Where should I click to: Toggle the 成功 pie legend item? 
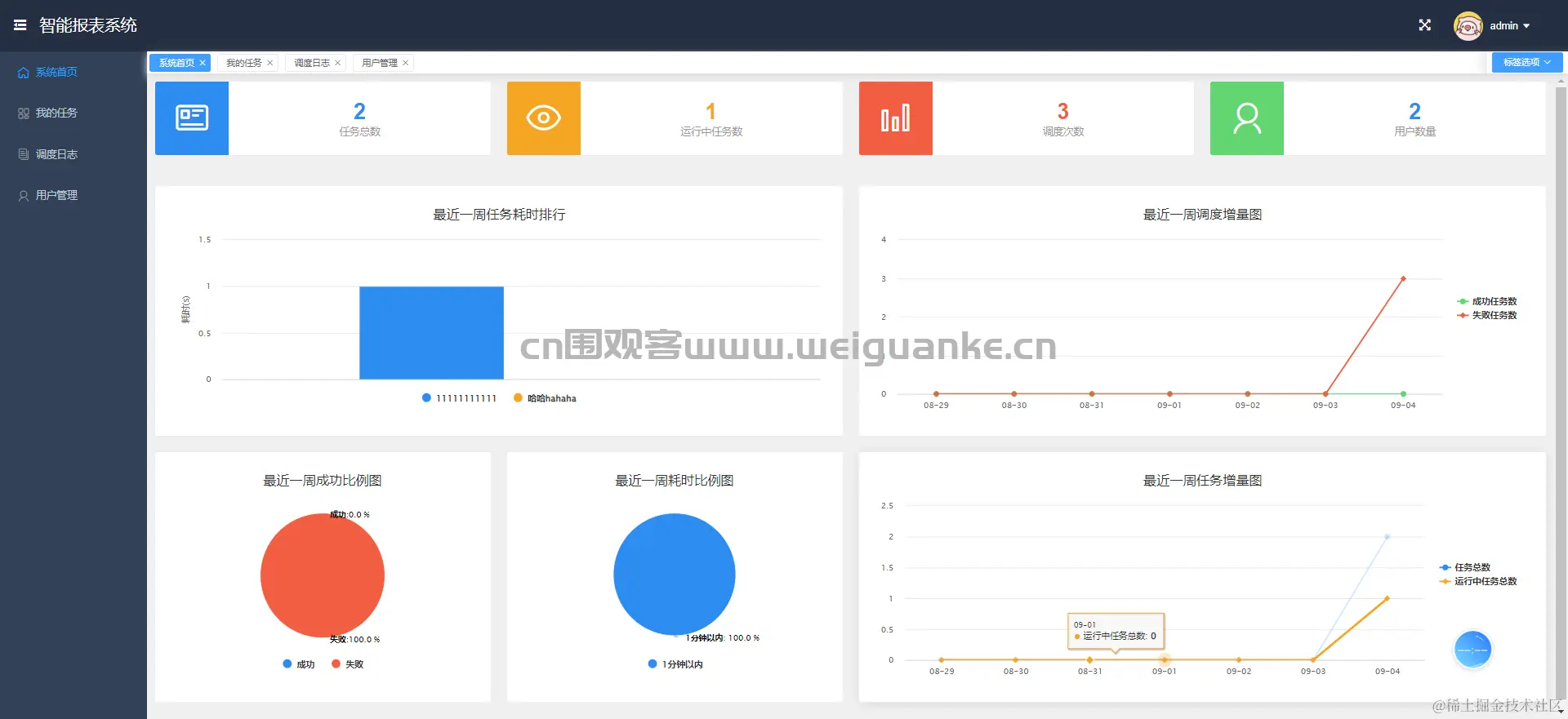click(x=299, y=664)
